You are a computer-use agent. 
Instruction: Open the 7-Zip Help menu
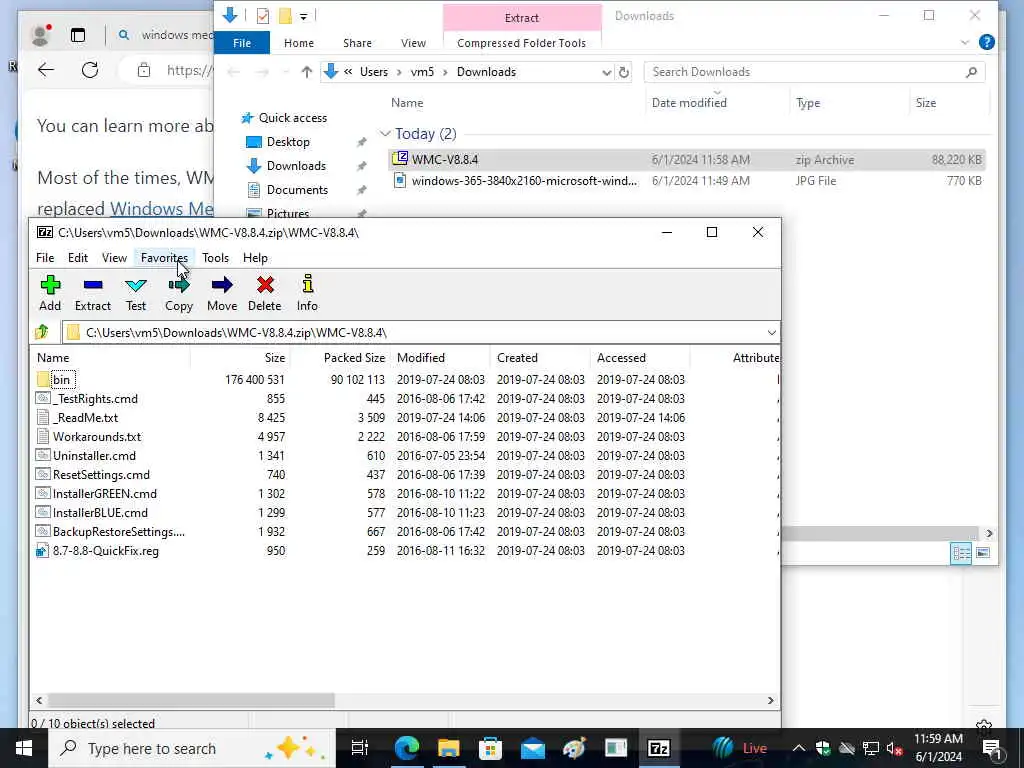tap(255, 258)
